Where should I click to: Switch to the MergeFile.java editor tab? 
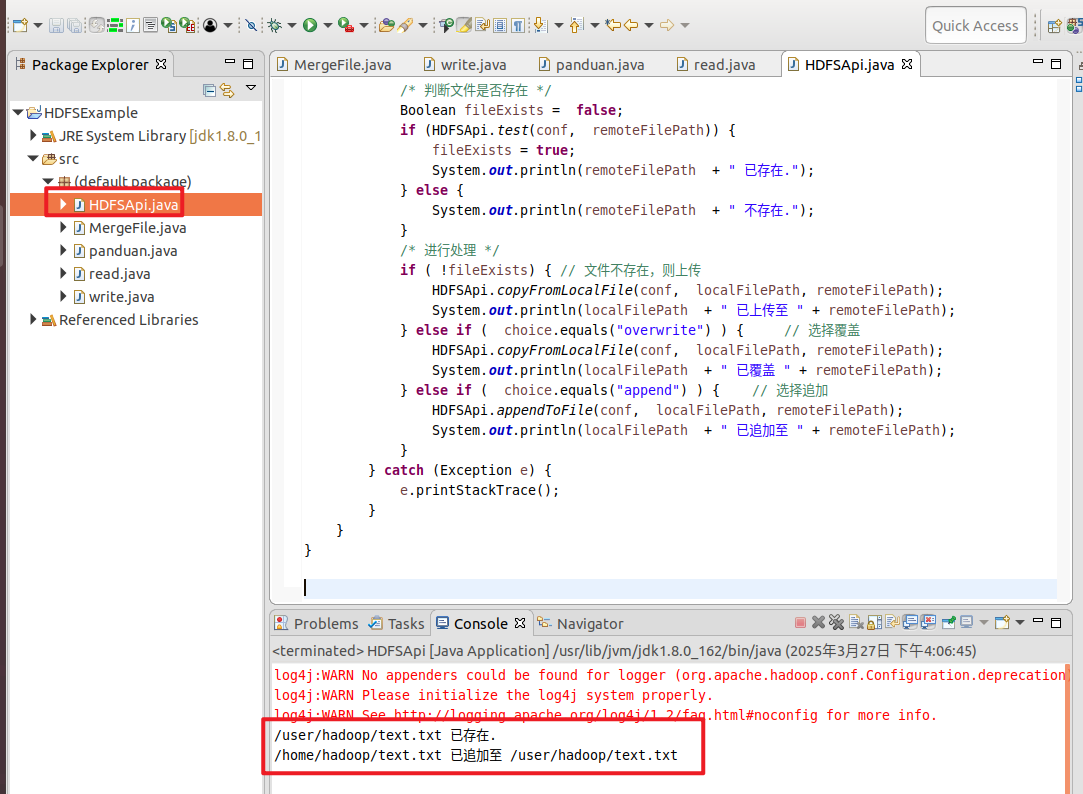[x=342, y=65]
